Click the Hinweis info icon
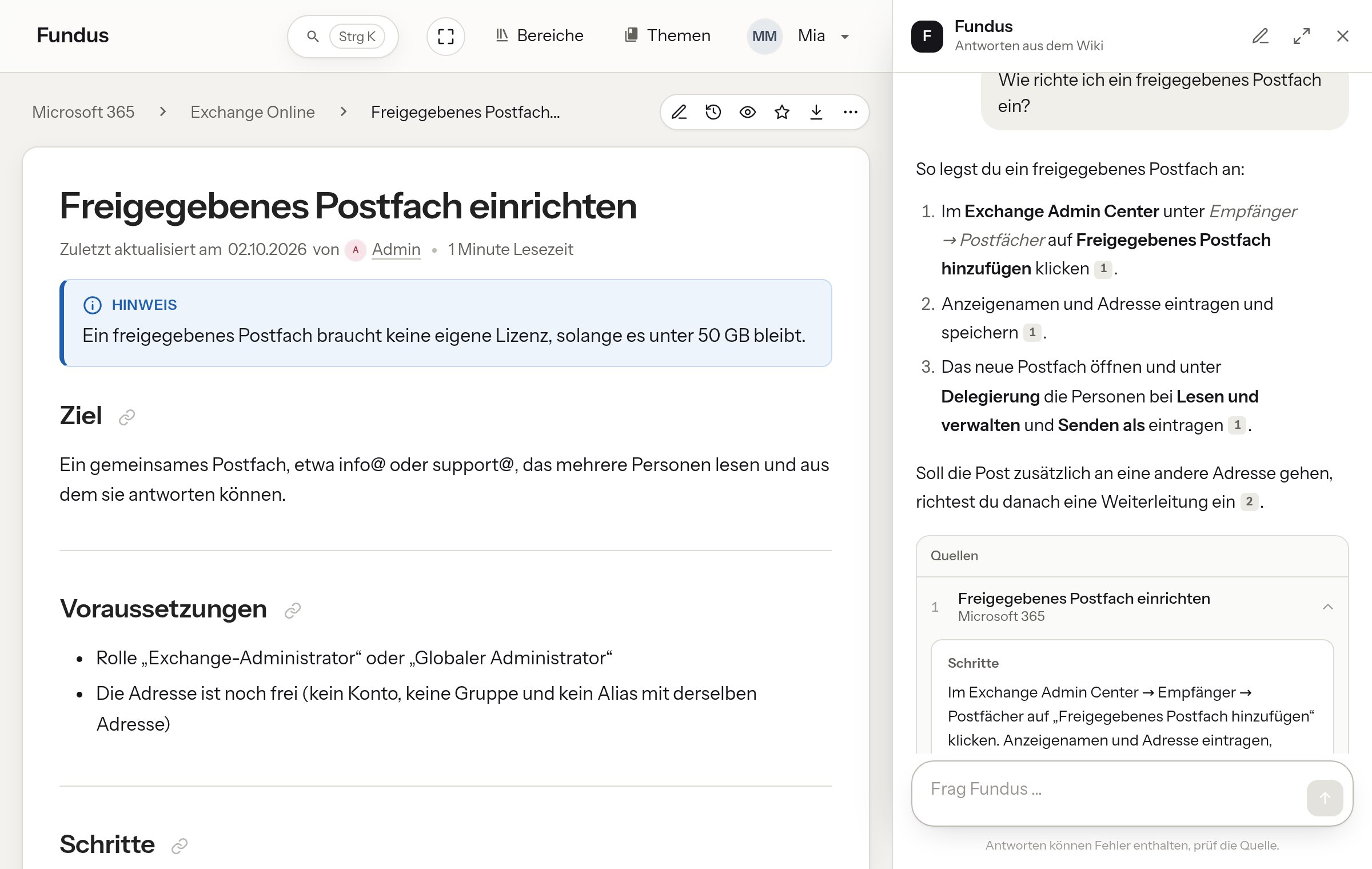 [93, 305]
